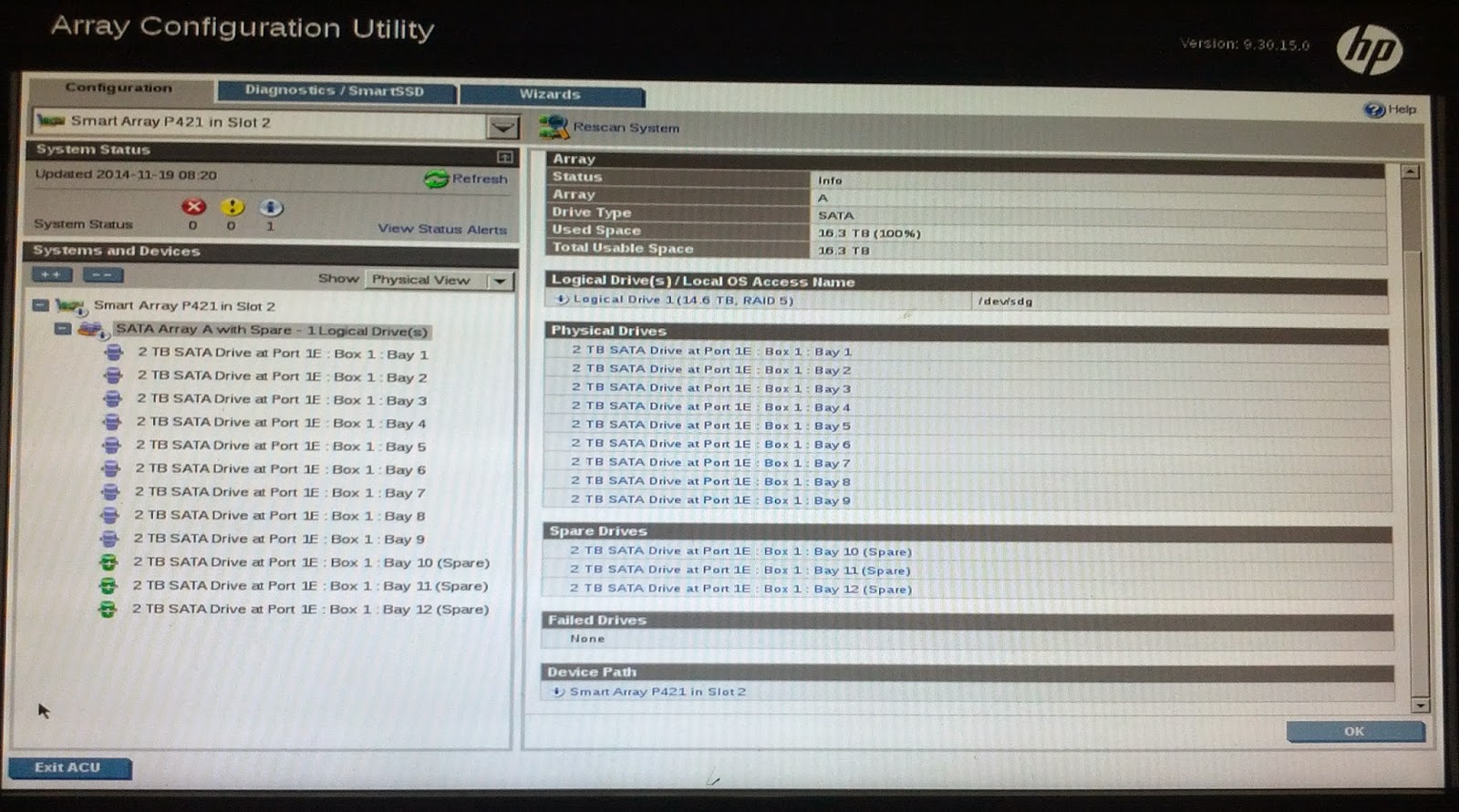Image resolution: width=1459 pixels, height=812 pixels.
Task: Open the Configuration tab
Action: point(120,88)
